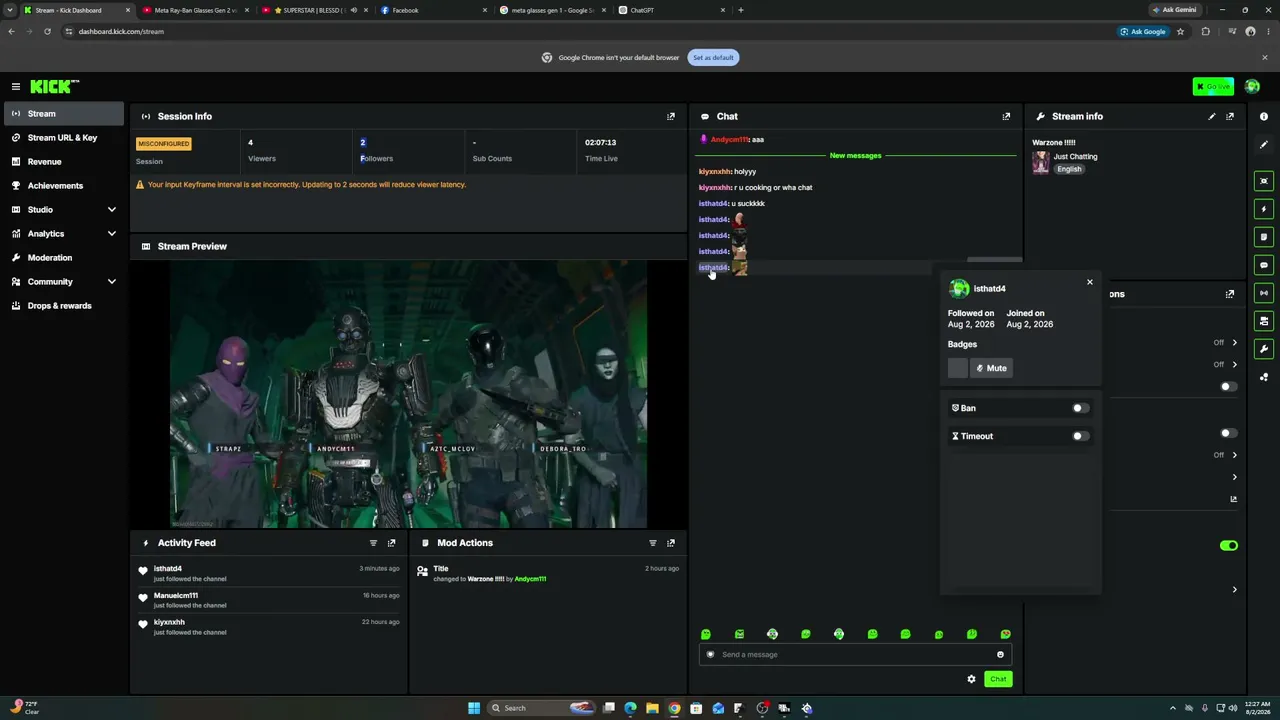Mute user isthatd4
Viewport: 1280px width, 720px height.
pos(991,368)
